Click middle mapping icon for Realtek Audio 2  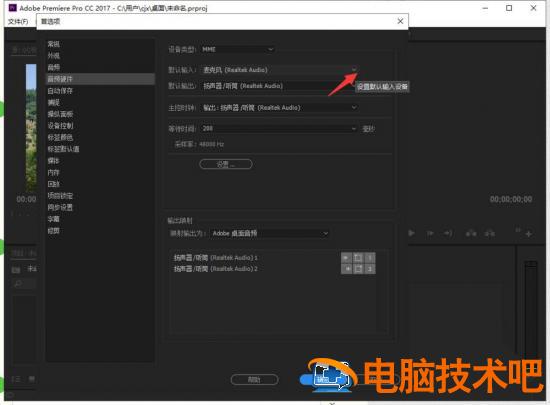coord(358,269)
